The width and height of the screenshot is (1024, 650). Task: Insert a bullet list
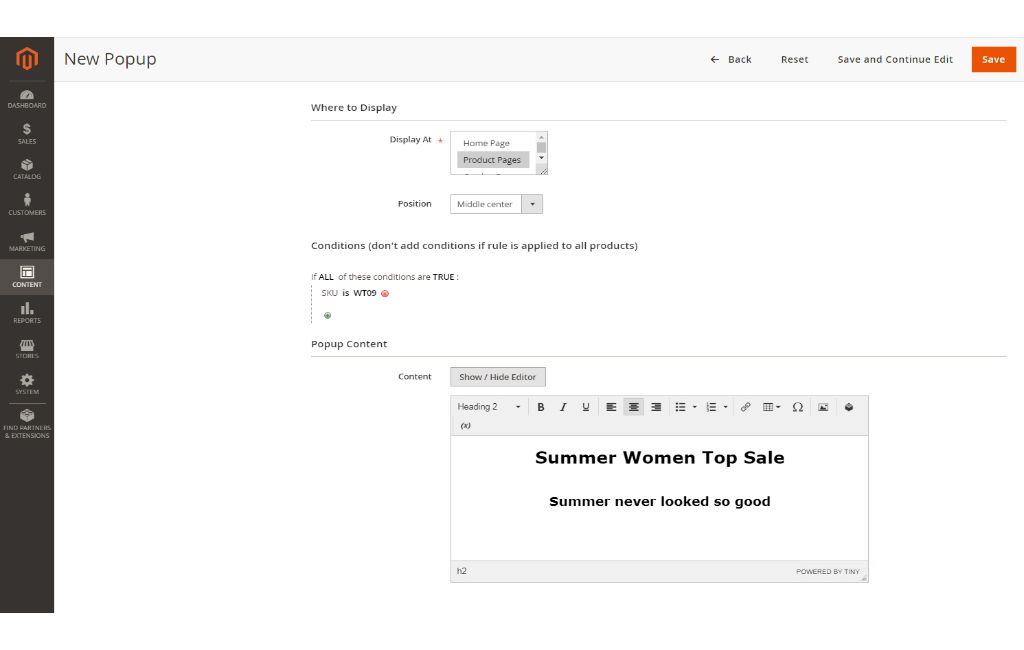click(680, 407)
